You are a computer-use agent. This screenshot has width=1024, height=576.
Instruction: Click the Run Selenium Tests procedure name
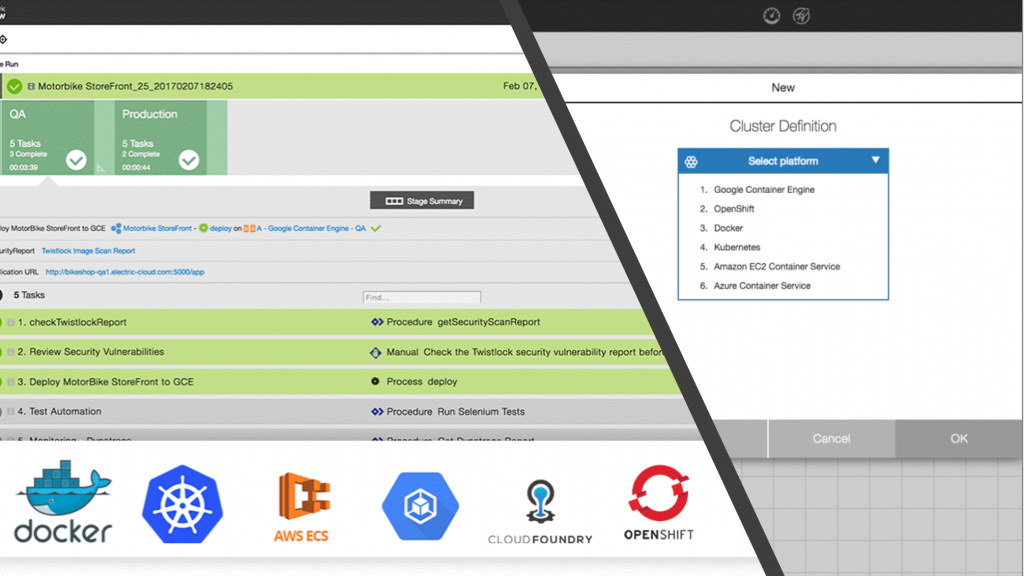point(481,411)
